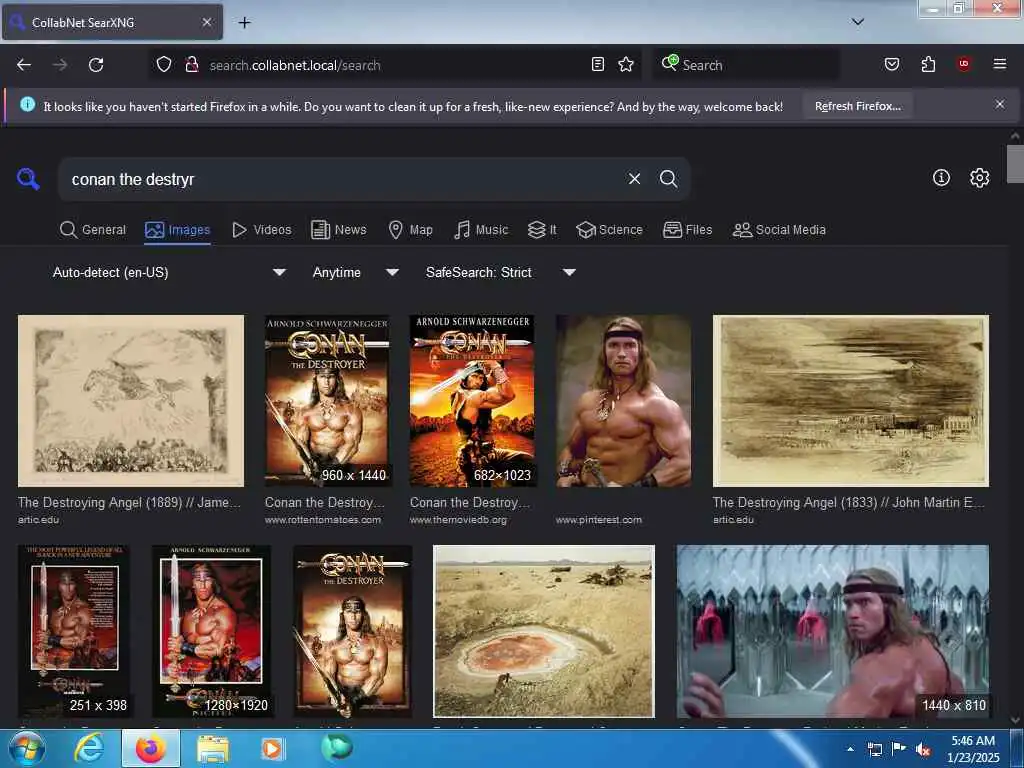Open Destroying Angel 1889 etching thumbnail

pyautogui.click(x=131, y=401)
